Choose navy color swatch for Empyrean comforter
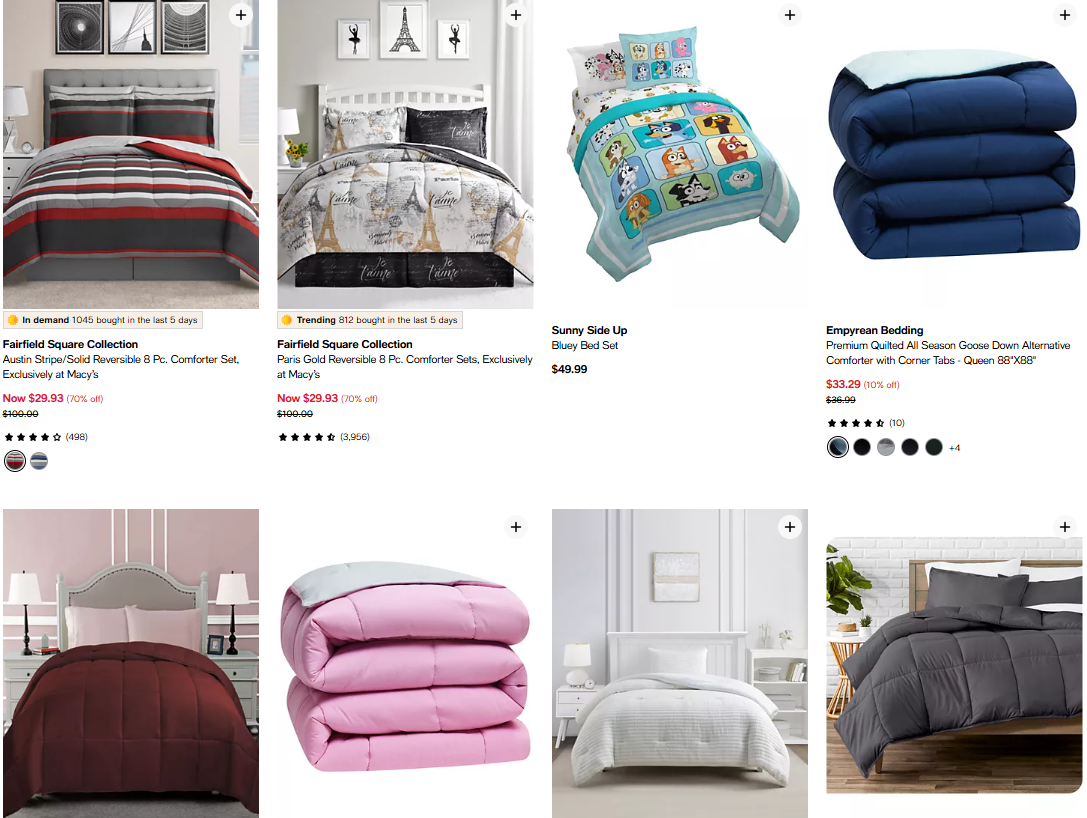This screenshot has height=818, width=1087. tap(837, 447)
